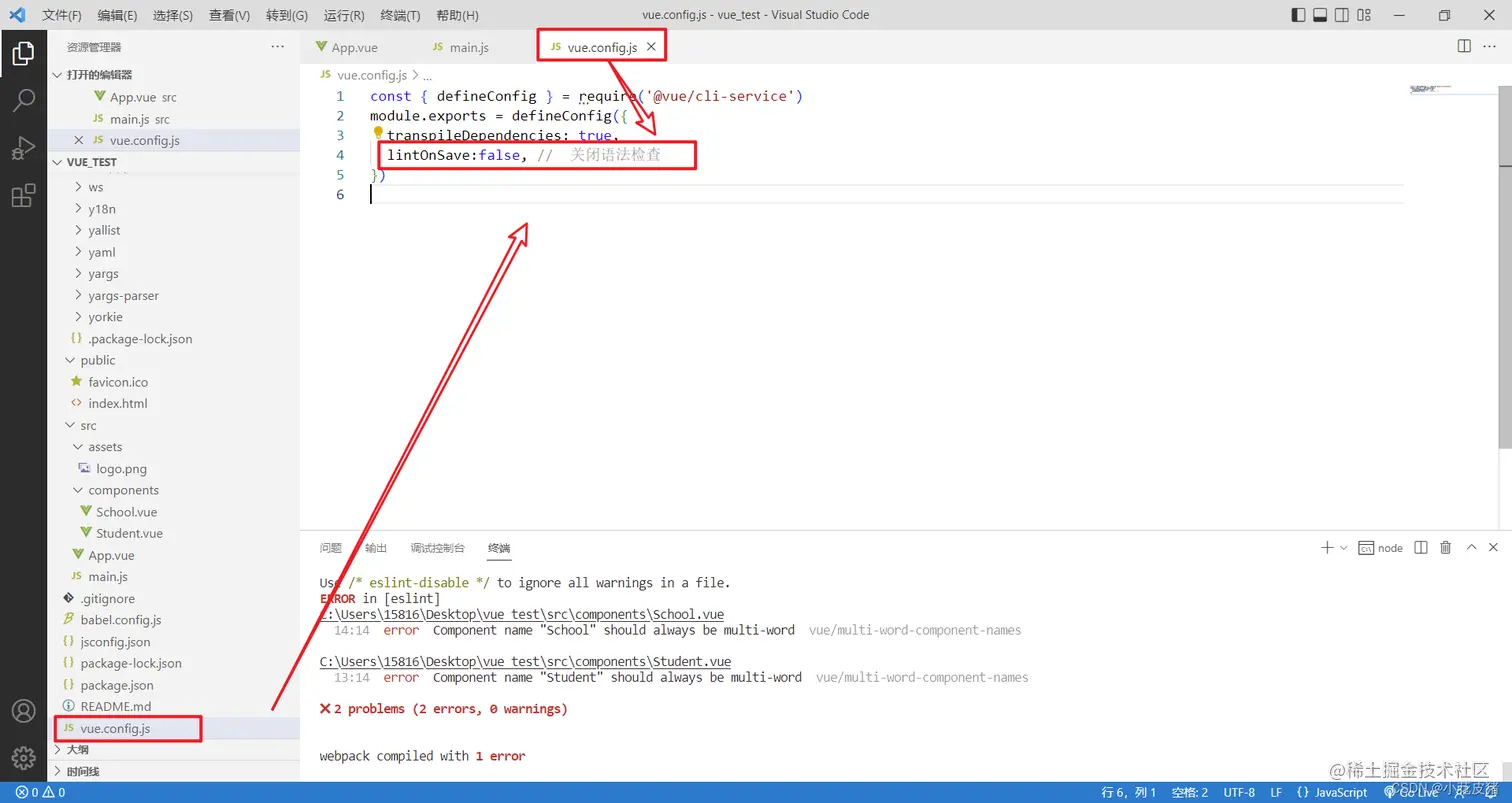Close vue.config.js in open editors list
The width and height of the screenshot is (1512, 803).
click(79, 140)
